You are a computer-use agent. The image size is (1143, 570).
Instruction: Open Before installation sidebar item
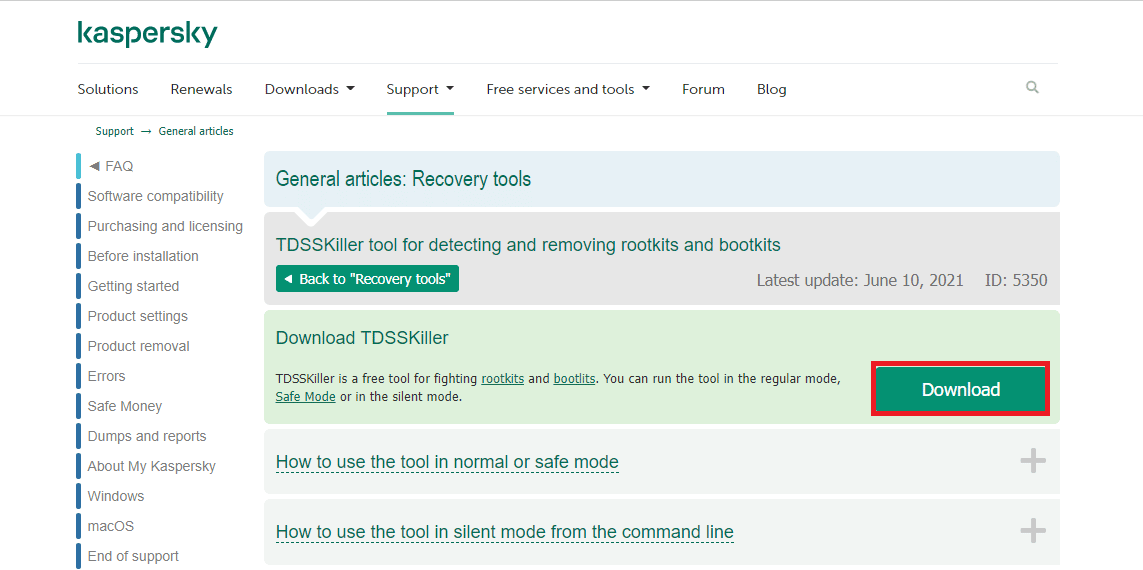(143, 256)
